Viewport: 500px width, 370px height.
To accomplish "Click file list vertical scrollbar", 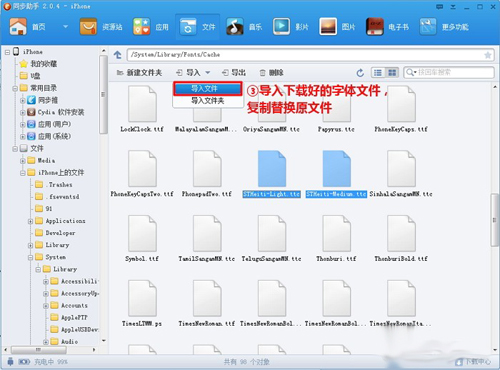I will click(494, 220).
